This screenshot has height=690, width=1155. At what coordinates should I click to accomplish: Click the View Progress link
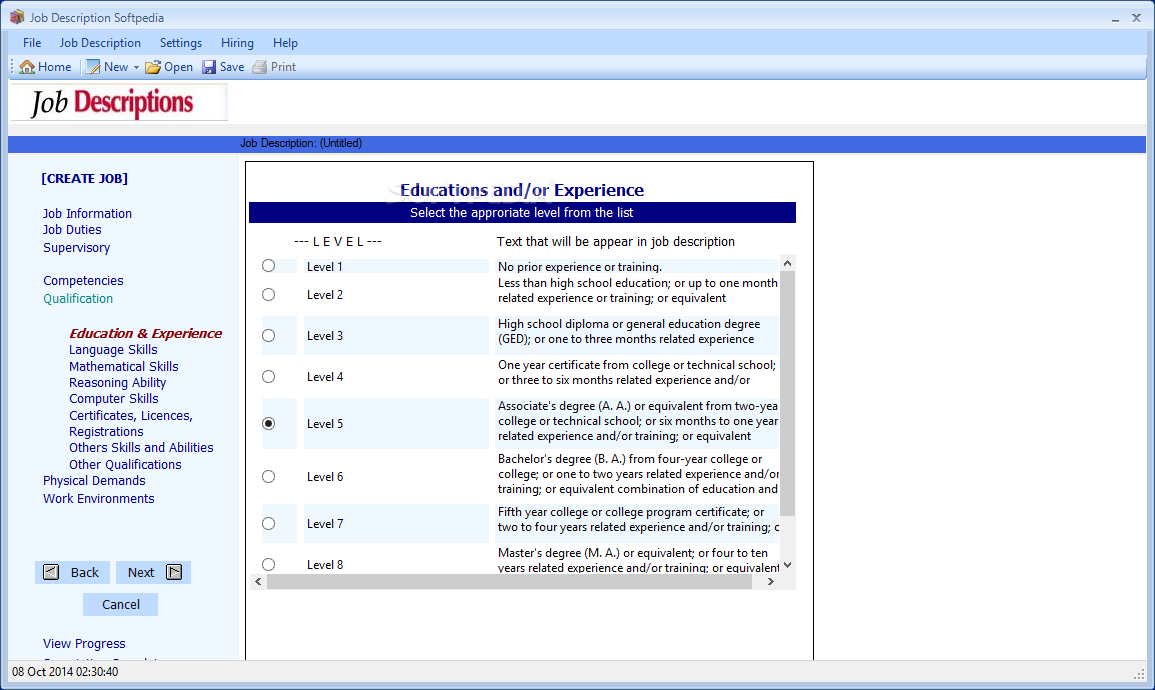point(84,644)
